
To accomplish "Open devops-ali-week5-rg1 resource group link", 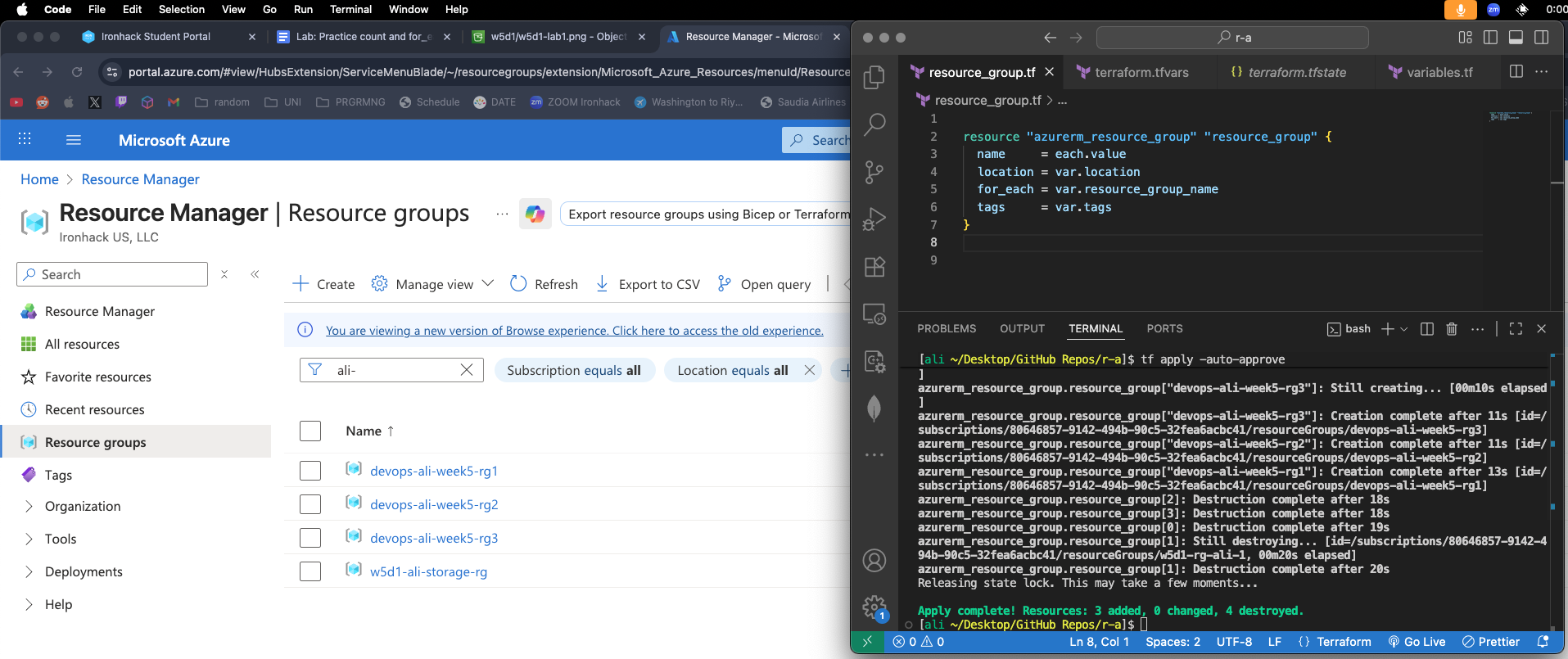I will point(434,471).
